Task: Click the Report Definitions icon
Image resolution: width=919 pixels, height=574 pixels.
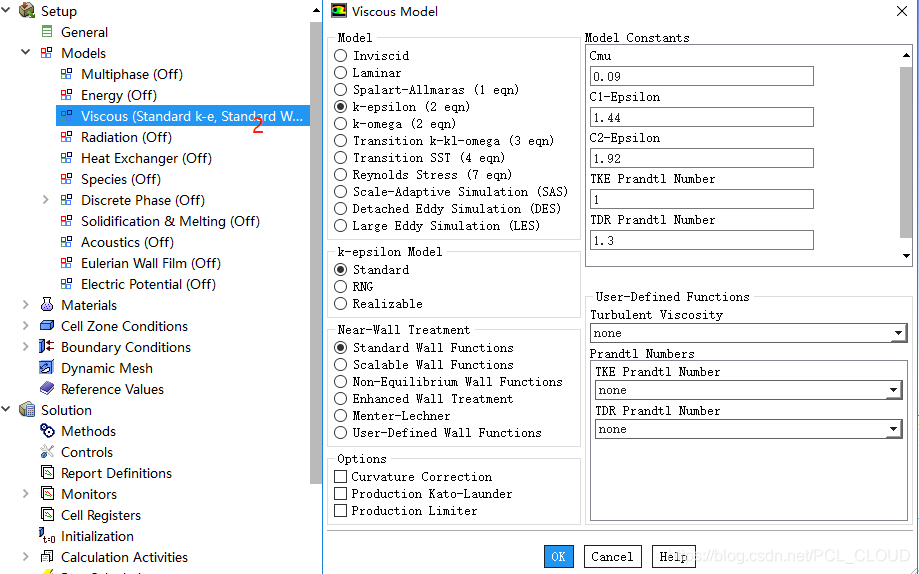Action: [47, 473]
